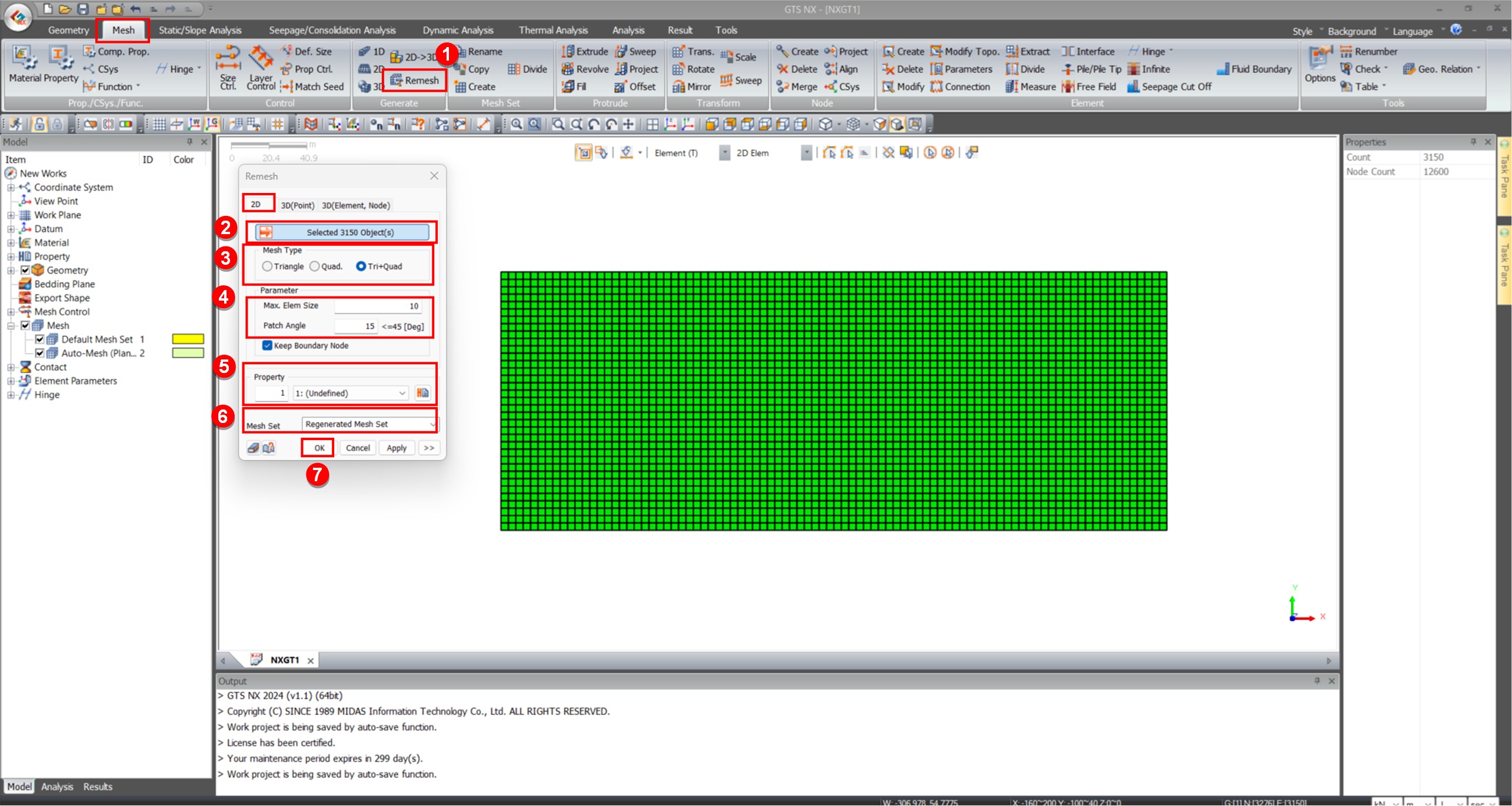Open the 2D Elem selection filter dropdown
Viewport: 1512px width, 806px height.
coord(806,153)
